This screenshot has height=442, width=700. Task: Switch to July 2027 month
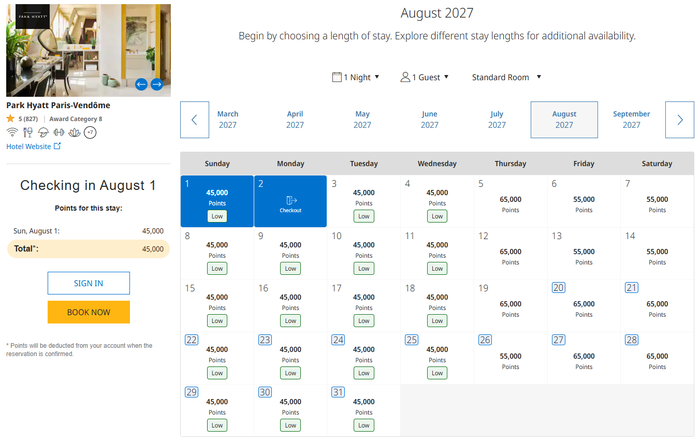click(497, 120)
